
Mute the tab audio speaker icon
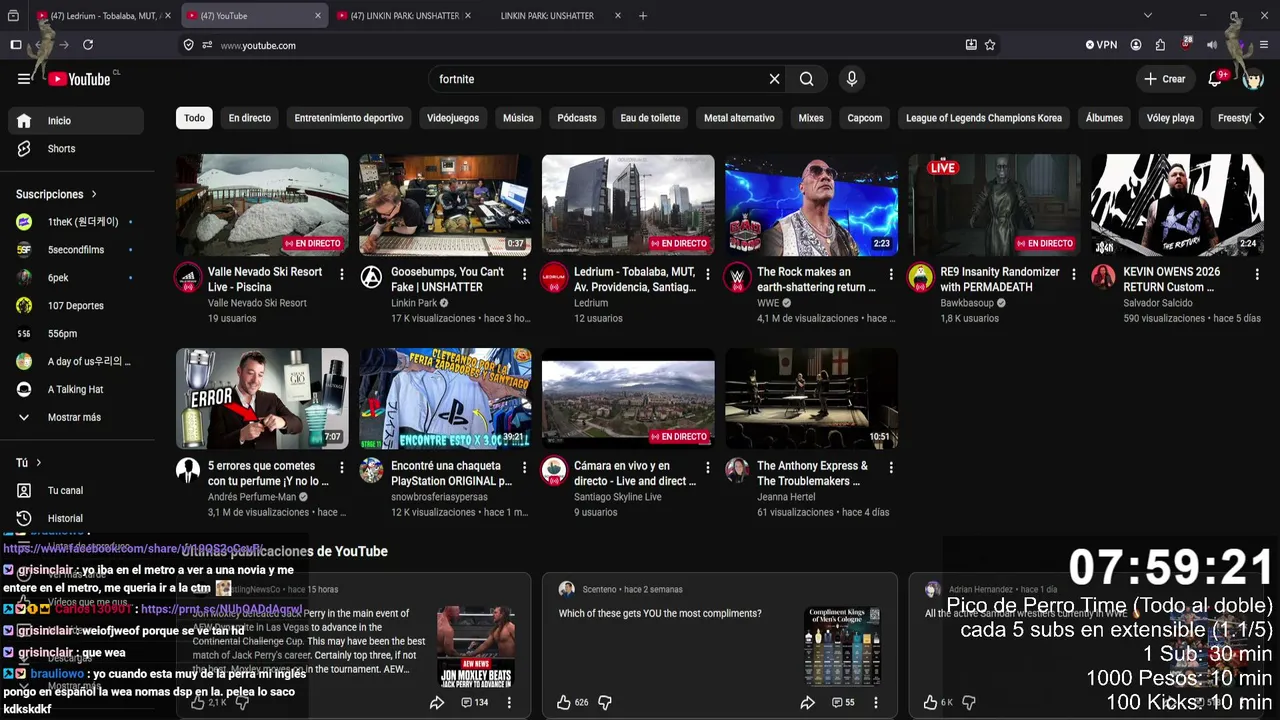(1211, 45)
